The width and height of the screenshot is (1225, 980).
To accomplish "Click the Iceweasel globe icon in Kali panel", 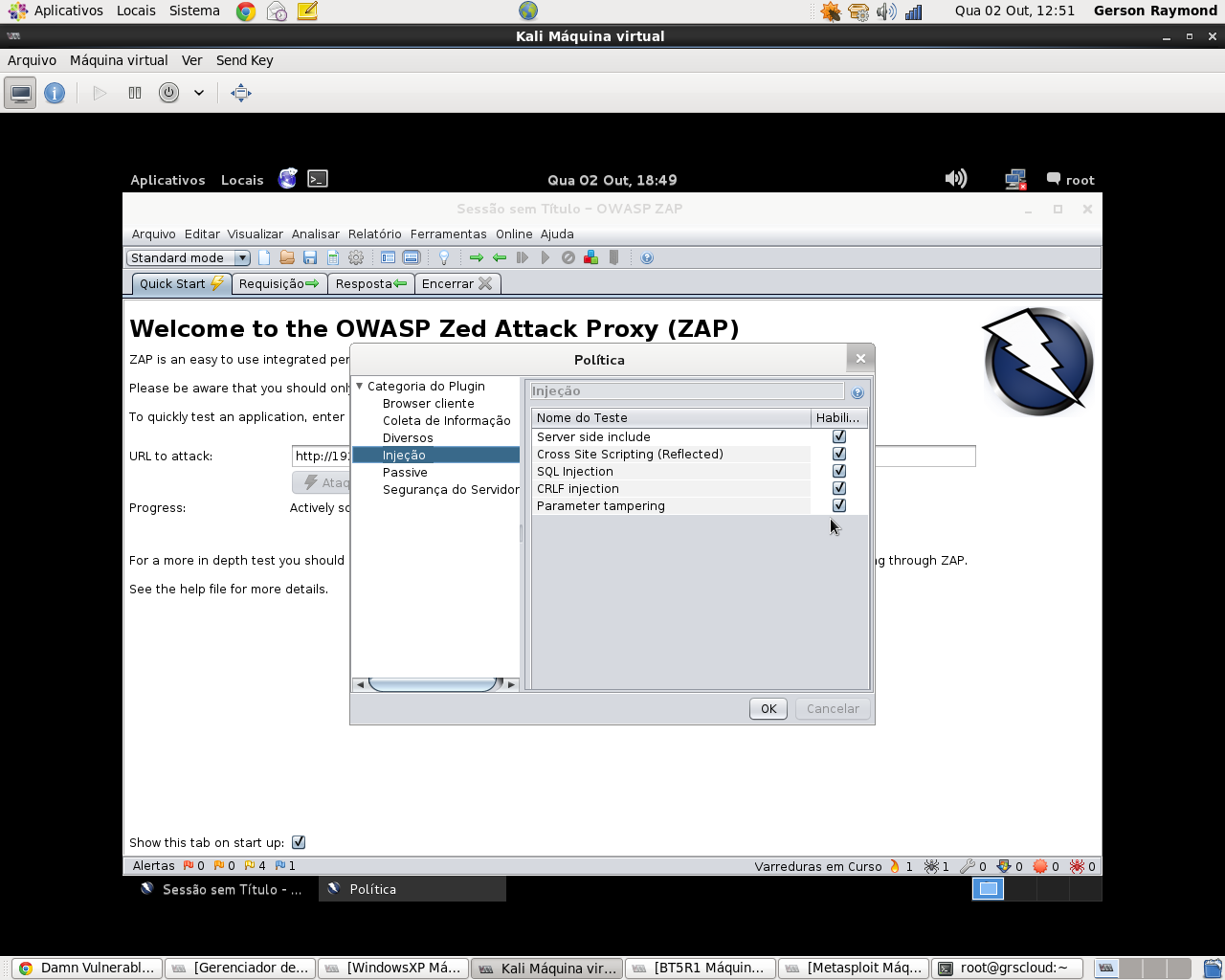I will click(288, 179).
